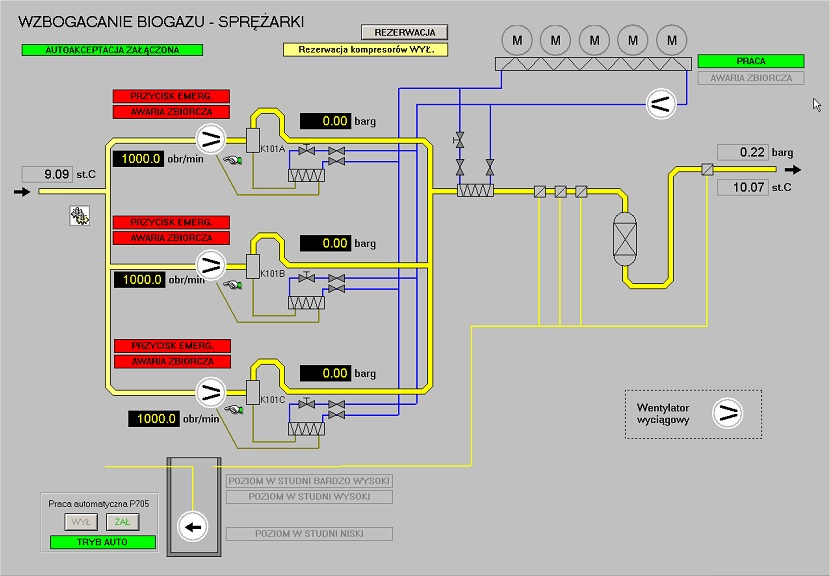The image size is (830, 576).
Task: Select the P705 well pump symbol
Action: click(191, 525)
